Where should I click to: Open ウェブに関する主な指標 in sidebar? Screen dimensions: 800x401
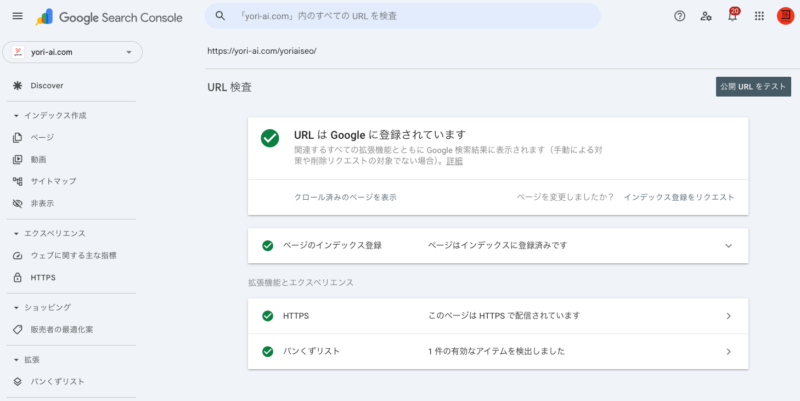(x=71, y=256)
